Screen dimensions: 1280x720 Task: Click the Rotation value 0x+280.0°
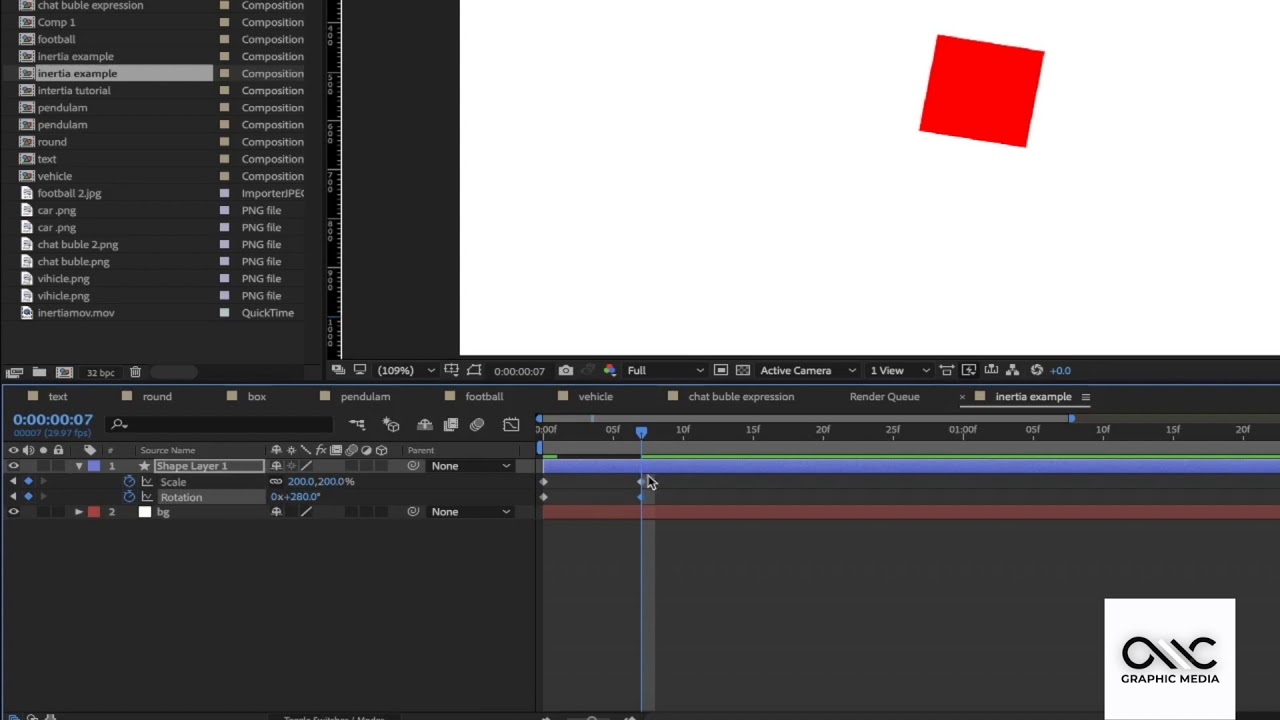(295, 497)
